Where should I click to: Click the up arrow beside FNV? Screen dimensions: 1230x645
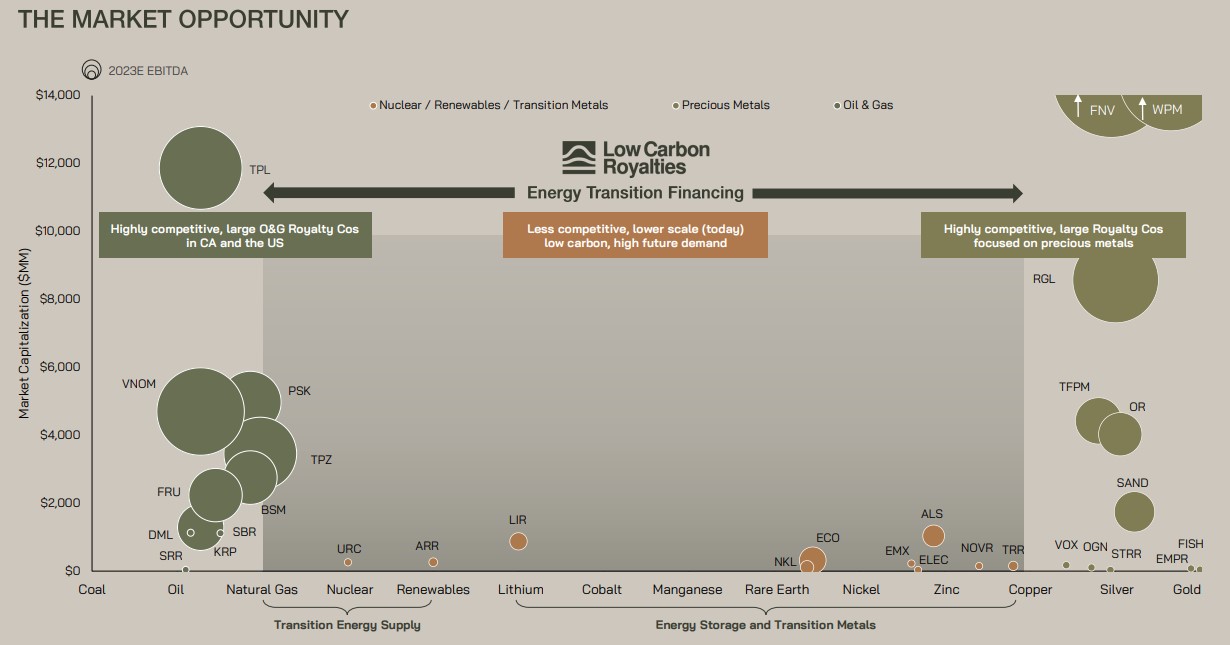point(1077,106)
